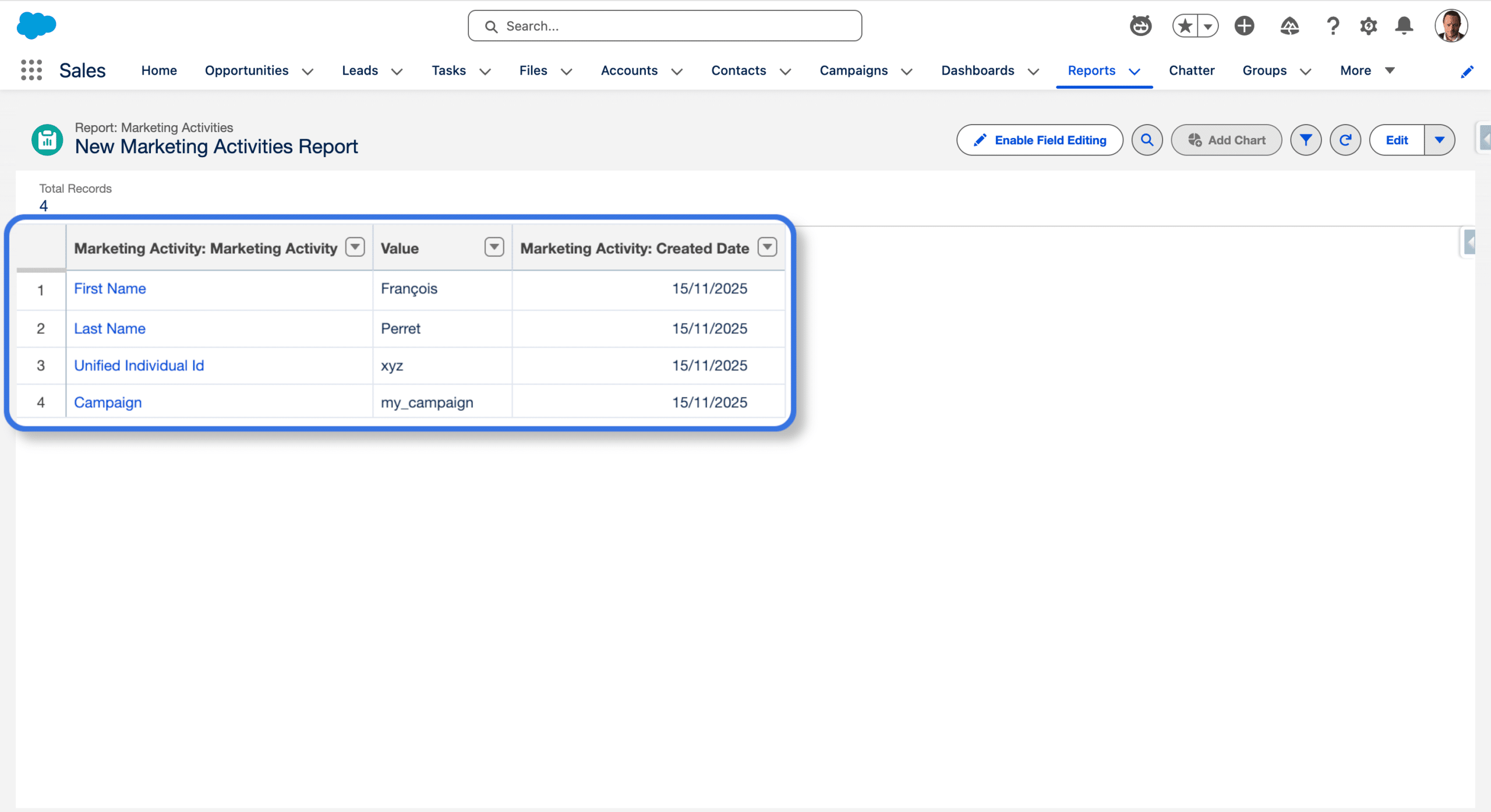Open the Unified Individual Id link
This screenshot has height=812, width=1491.
point(139,366)
